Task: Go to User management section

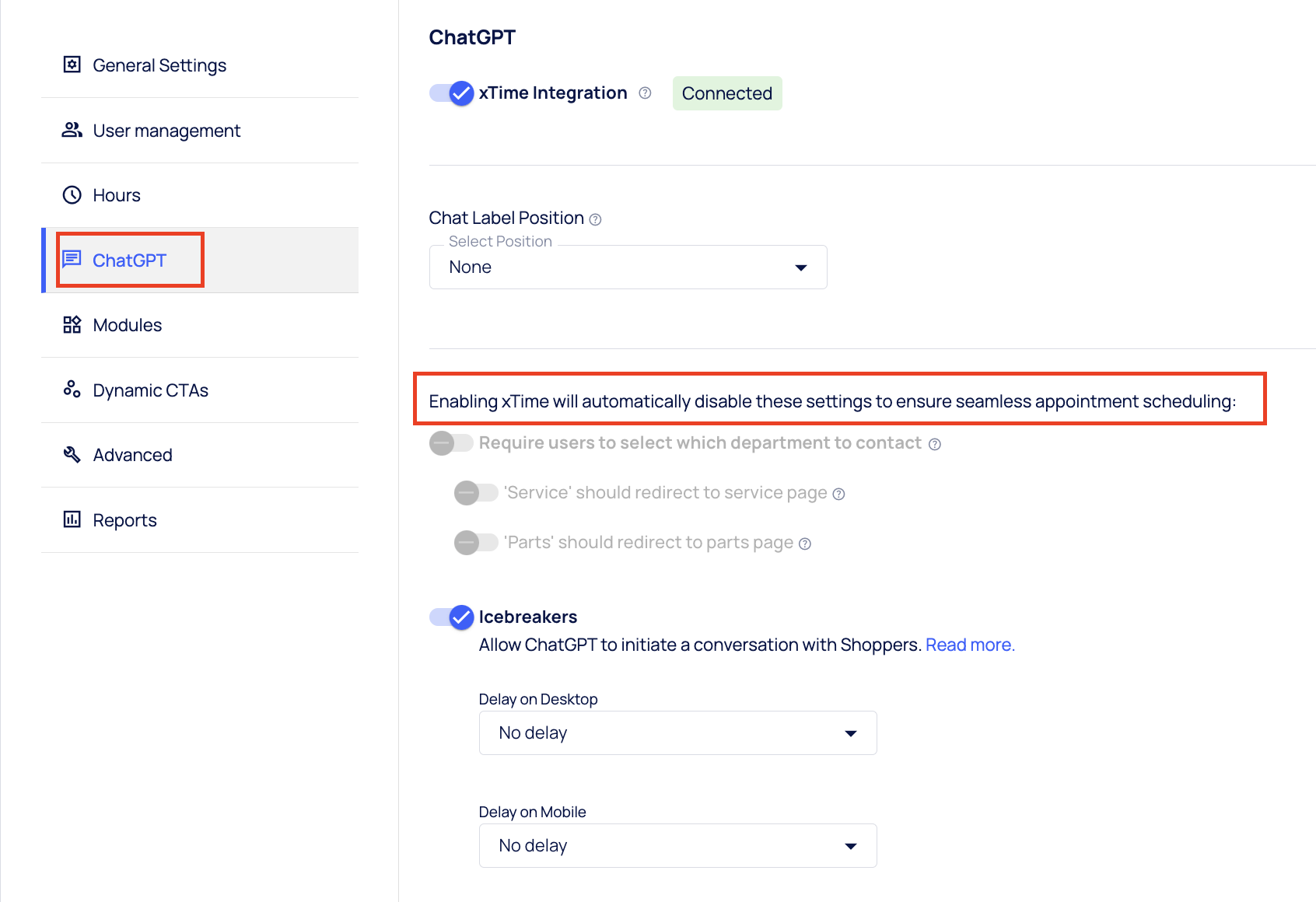Action: click(200, 131)
